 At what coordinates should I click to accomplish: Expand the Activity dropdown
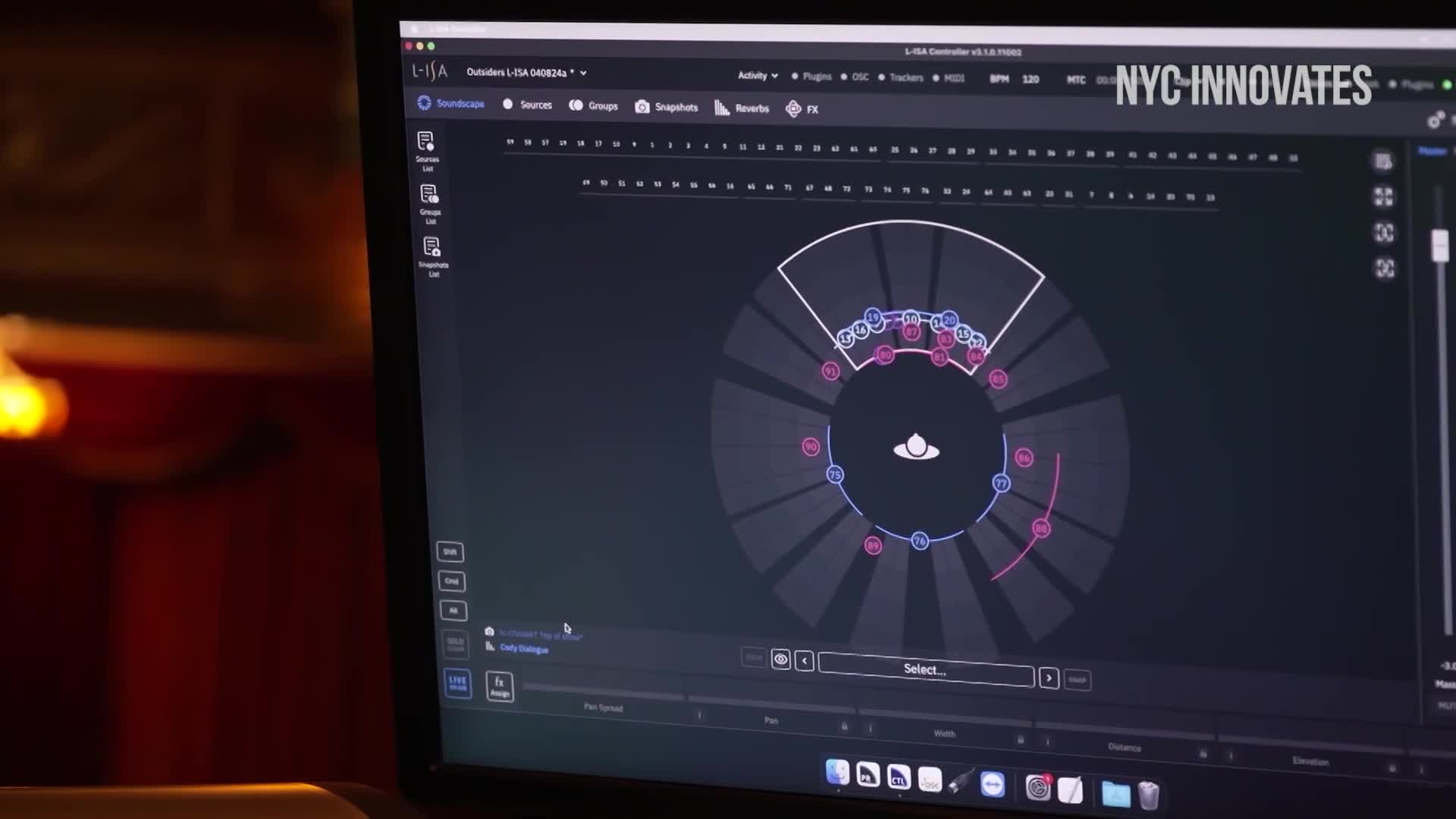758,75
